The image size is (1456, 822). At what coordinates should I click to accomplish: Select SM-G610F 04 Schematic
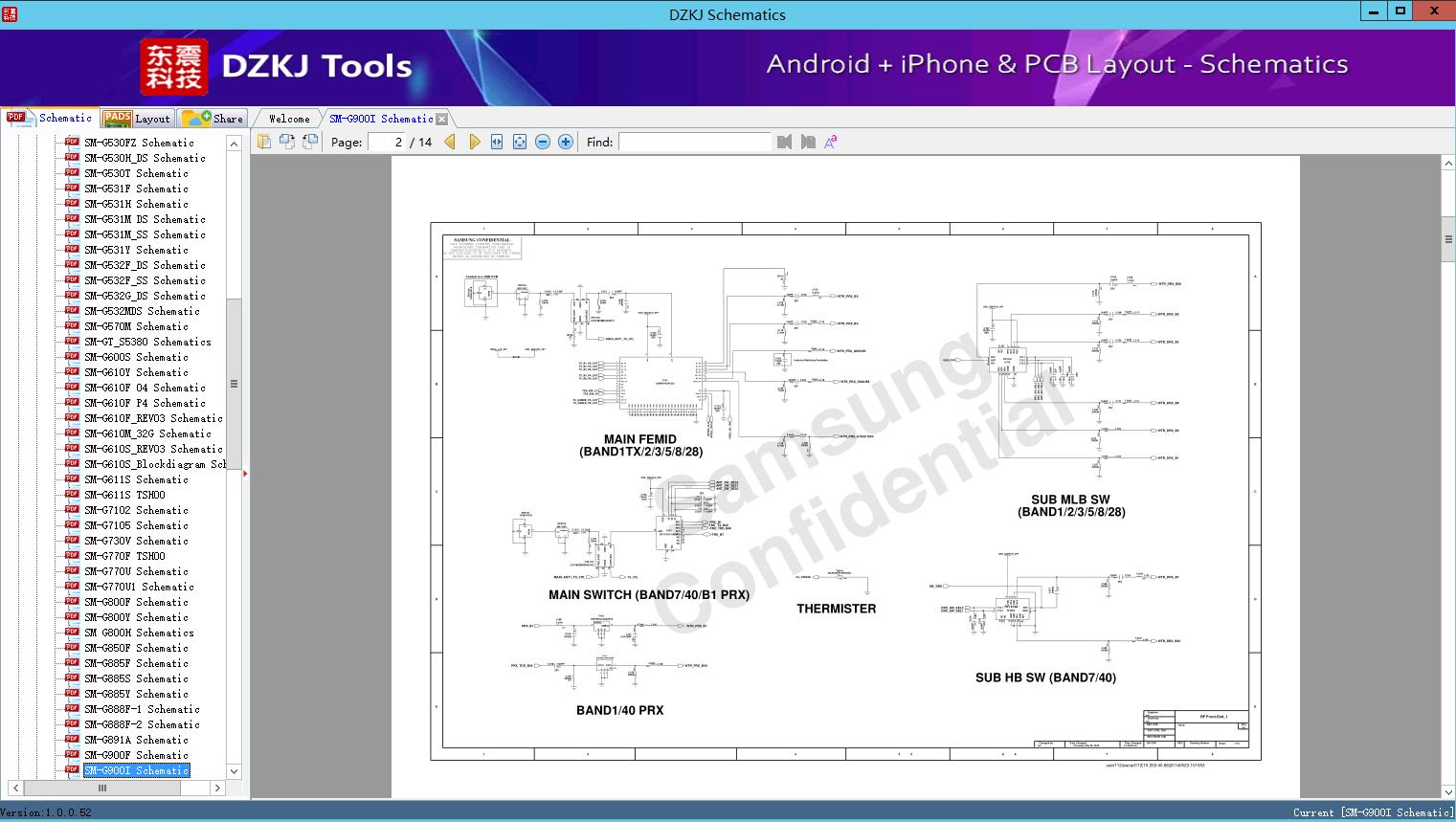coord(145,388)
